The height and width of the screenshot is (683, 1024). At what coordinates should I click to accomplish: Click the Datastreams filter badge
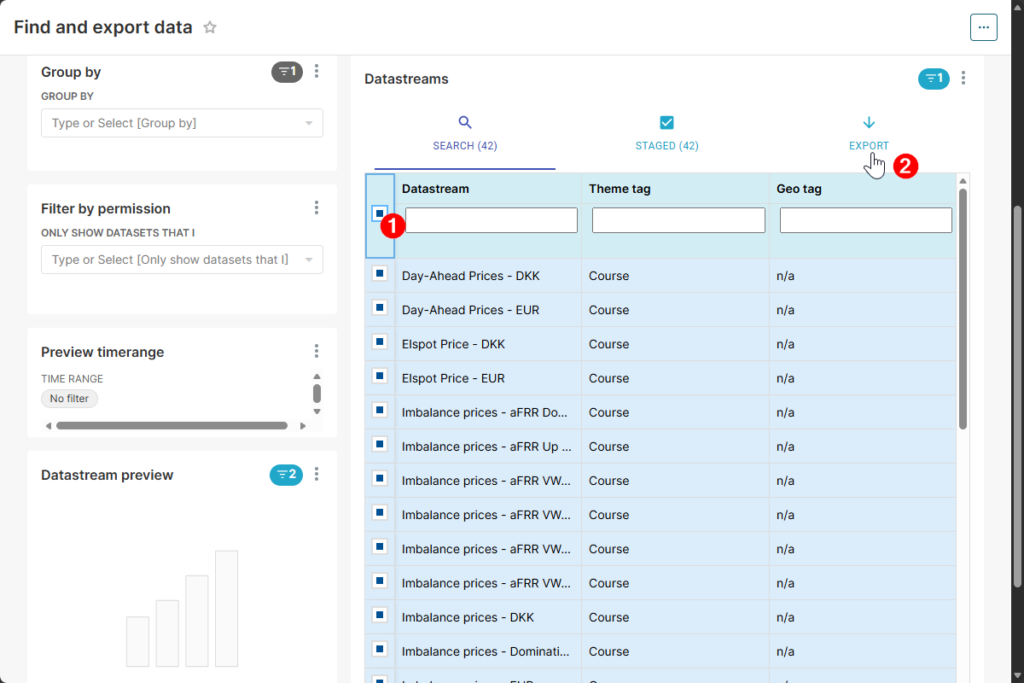(x=934, y=78)
